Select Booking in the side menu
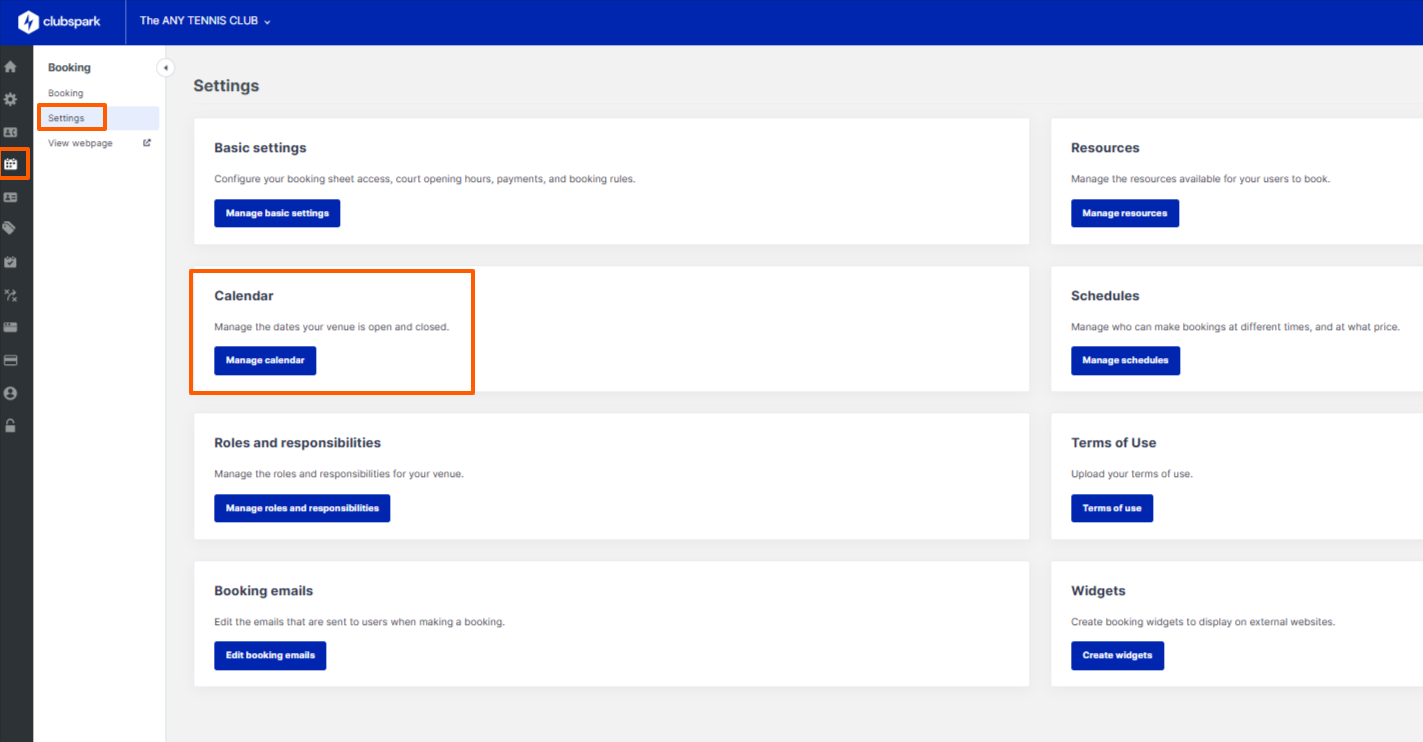1423x742 pixels. [x=66, y=93]
